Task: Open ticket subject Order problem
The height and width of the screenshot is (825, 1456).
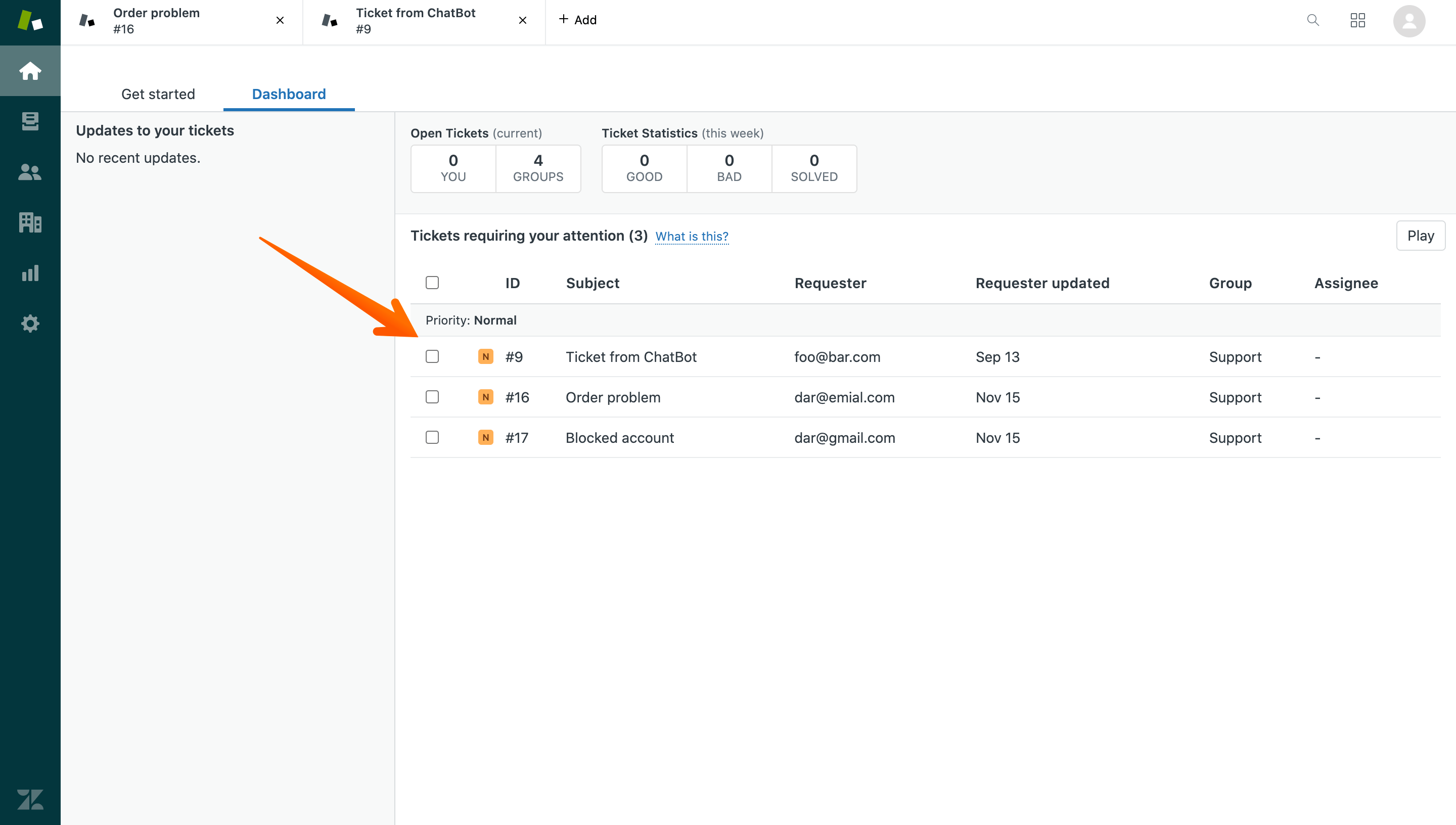Action: [x=613, y=397]
